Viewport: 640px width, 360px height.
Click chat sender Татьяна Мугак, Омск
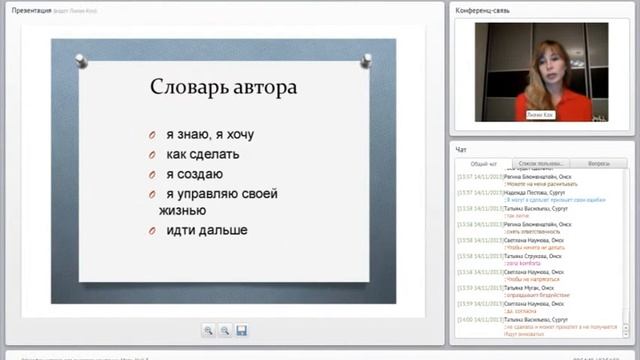(x=529, y=288)
